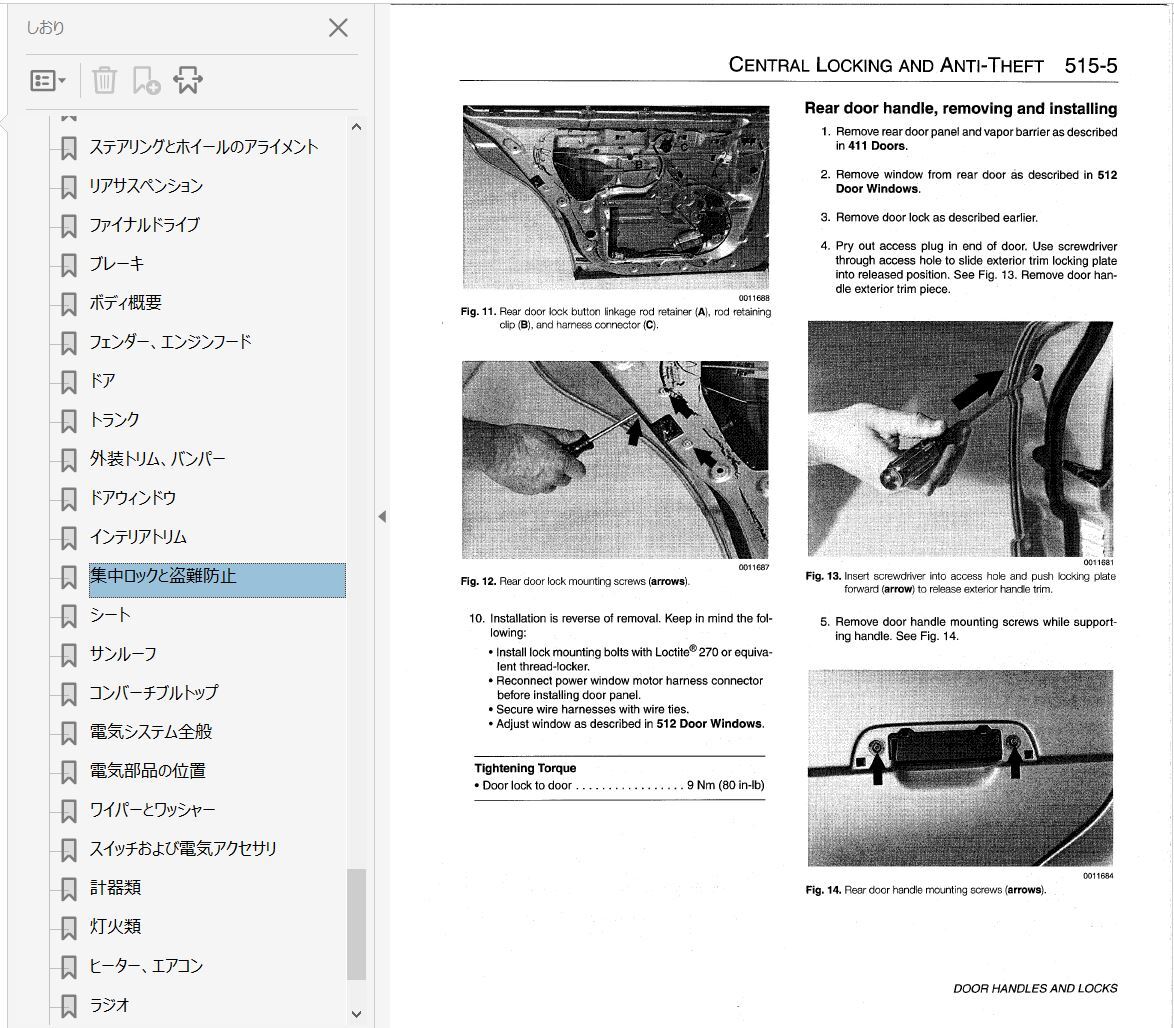Screen dimensions: 1174x1028
Task: Click footer text DOOR HANDLES AND LOCKS
Action: [x=1035, y=988]
